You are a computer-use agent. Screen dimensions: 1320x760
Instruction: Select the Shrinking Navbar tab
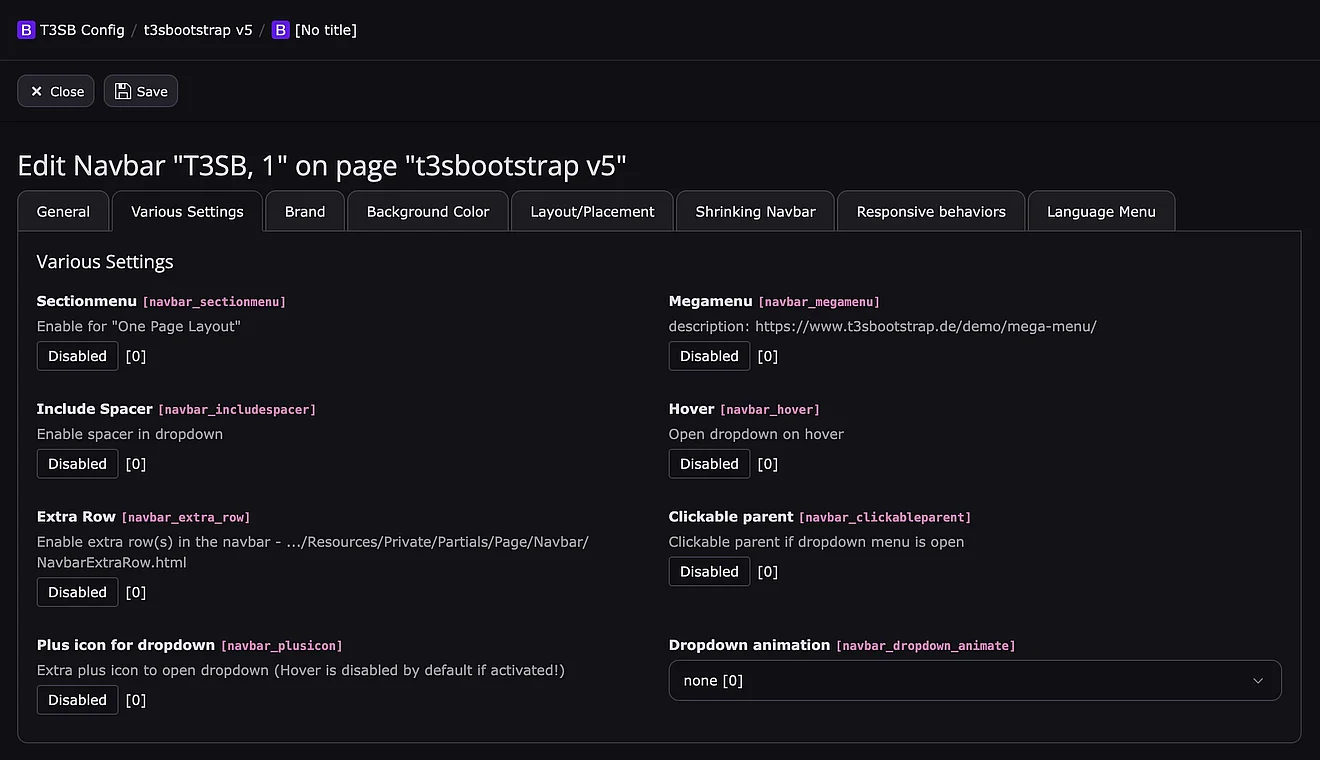(x=755, y=212)
